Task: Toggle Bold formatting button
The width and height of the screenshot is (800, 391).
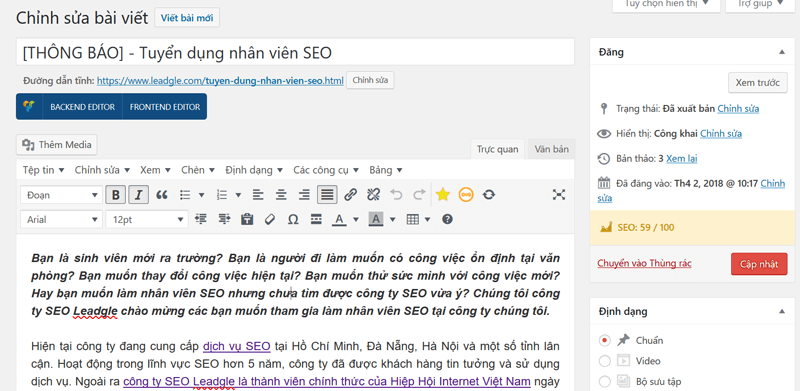Action: [x=116, y=194]
